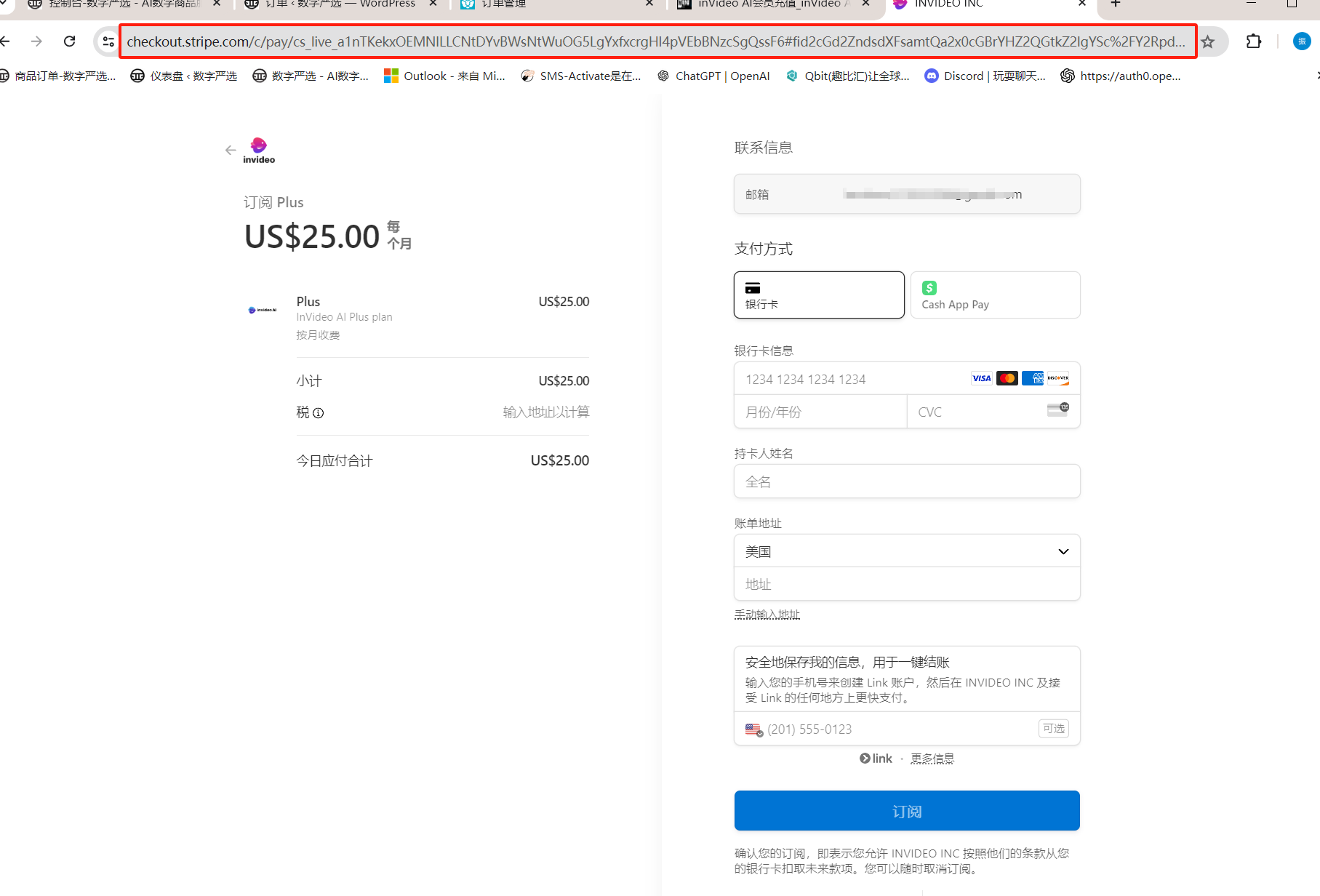1320x896 pixels.
Task: Open a new browser tab
Action: point(1116,4)
